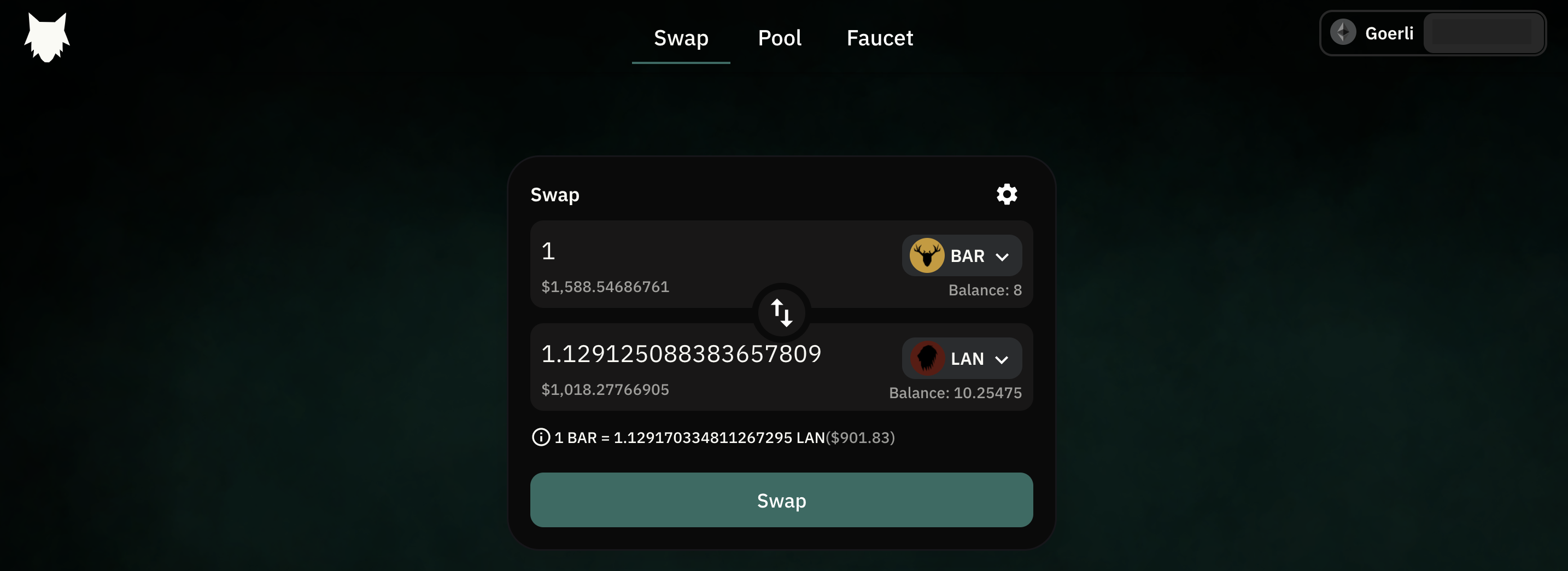Screen dimensions: 1568x571
Task: Open the BAR token selector dropdown
Action: [961, 255]
